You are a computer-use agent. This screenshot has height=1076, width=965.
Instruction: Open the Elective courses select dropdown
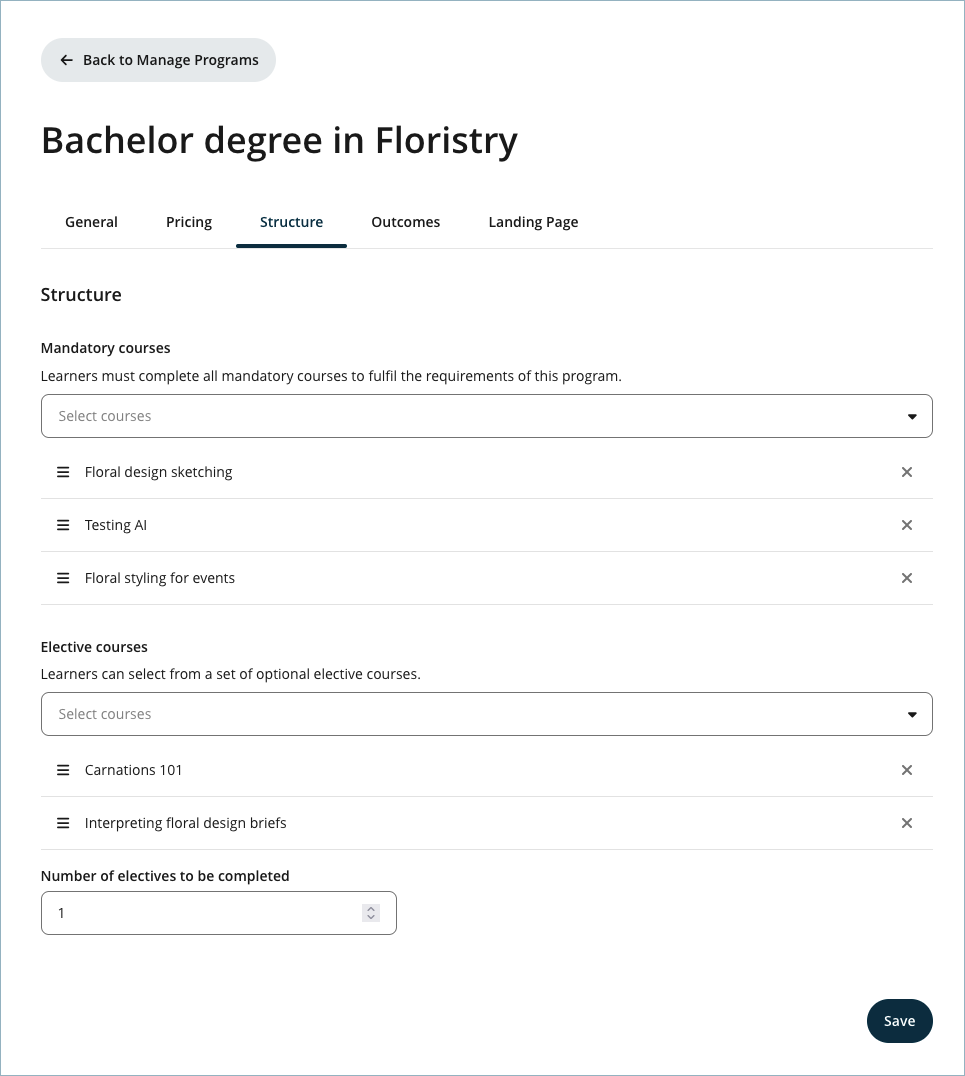coord(486,714)
